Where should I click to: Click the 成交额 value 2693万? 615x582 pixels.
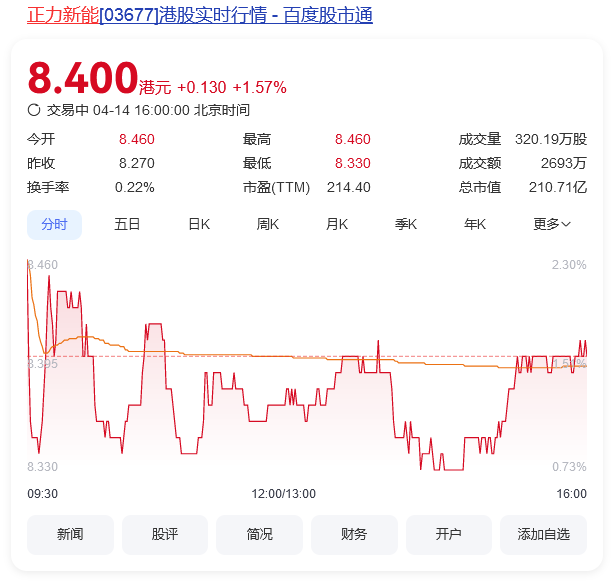click(564, 163)
